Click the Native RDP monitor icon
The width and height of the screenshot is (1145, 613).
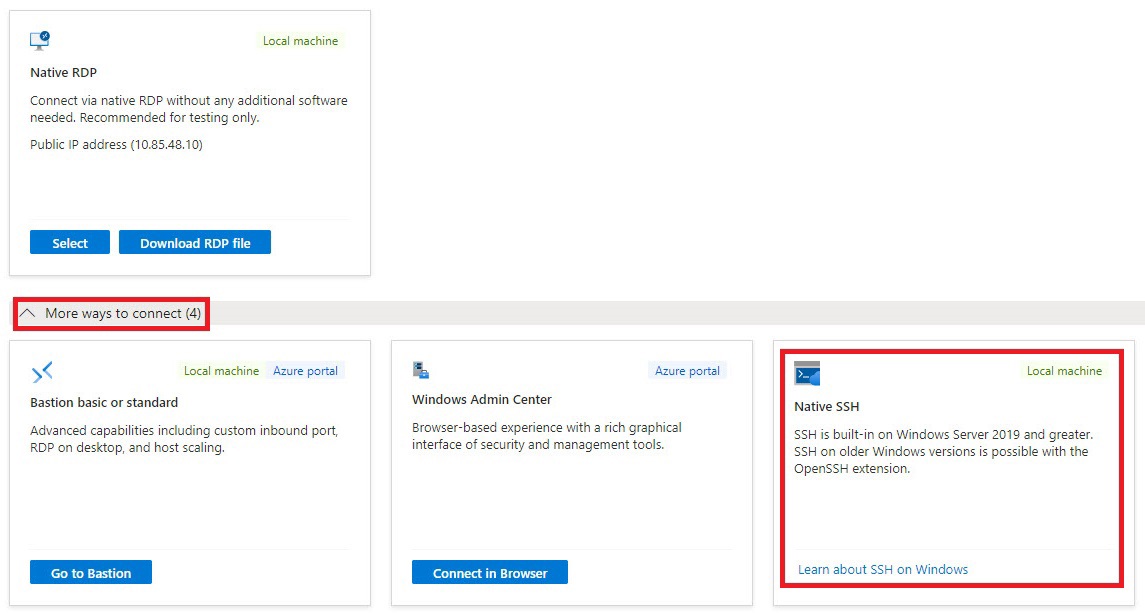pyautogui.click(x=39, y=40)
